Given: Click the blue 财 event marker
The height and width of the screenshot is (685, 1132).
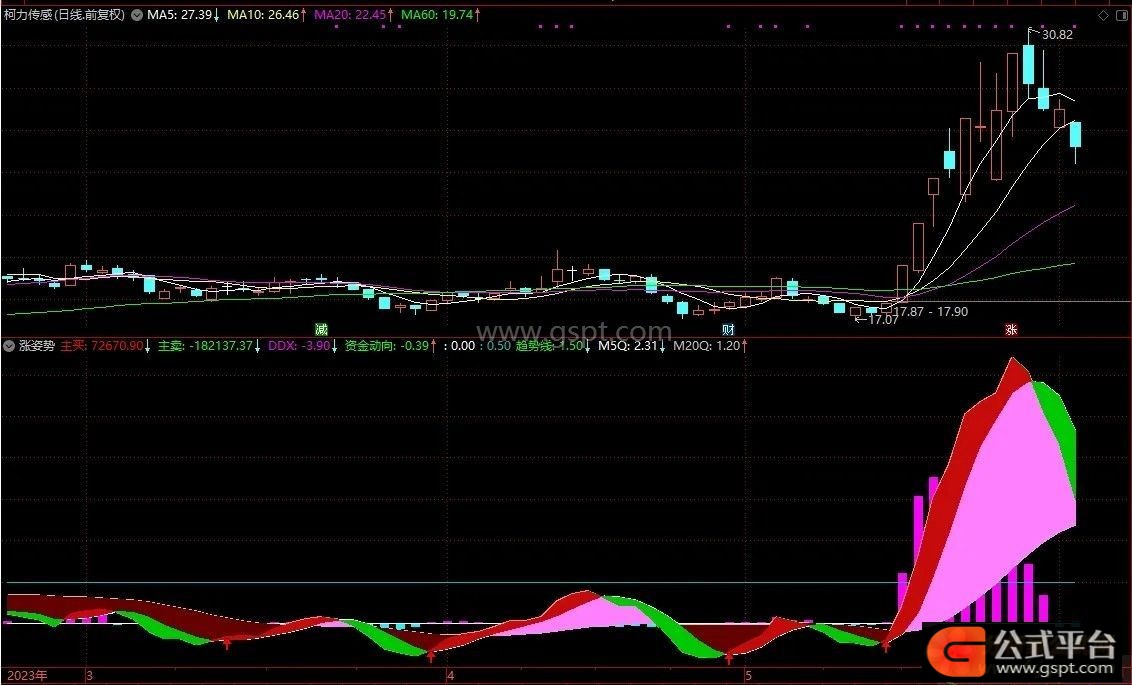Looking at the screenshot, I should coord(728,329).
